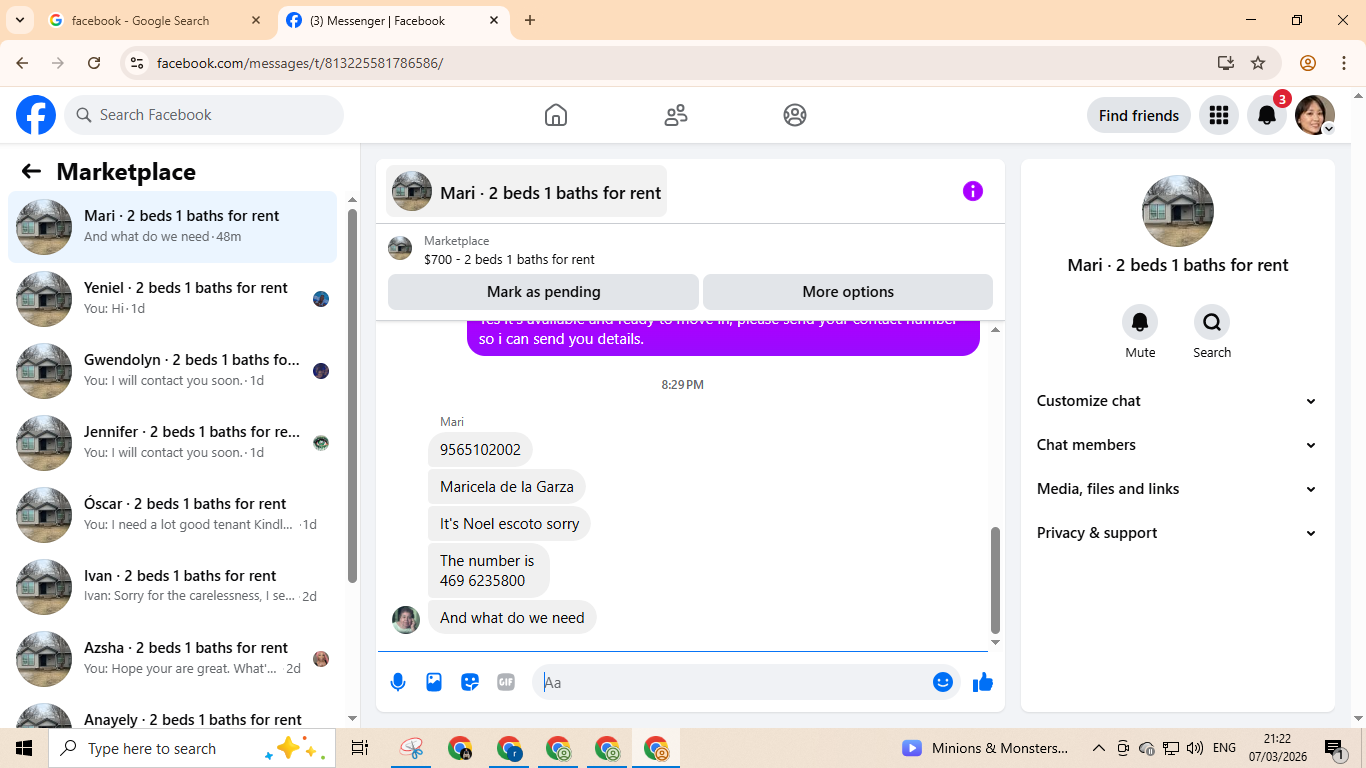Expand Customize chat section
Image resolution: width=1366 pixels, height=768 pixels.
click(1177, 401)
